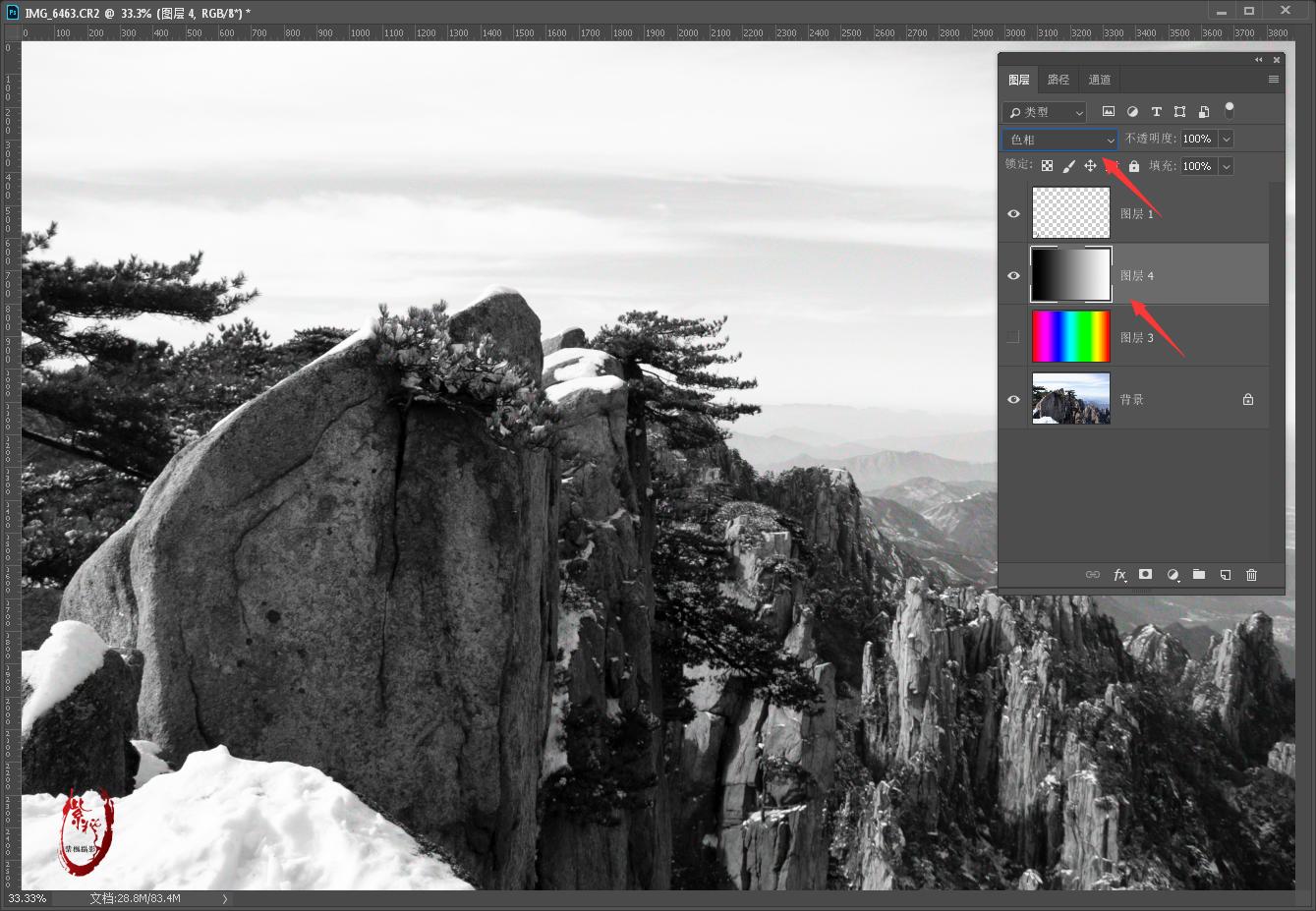Switch to the 通道 tab
Image resolution: width=1316 pixels, height=911 pixels.
click(x=1099, y=79)
